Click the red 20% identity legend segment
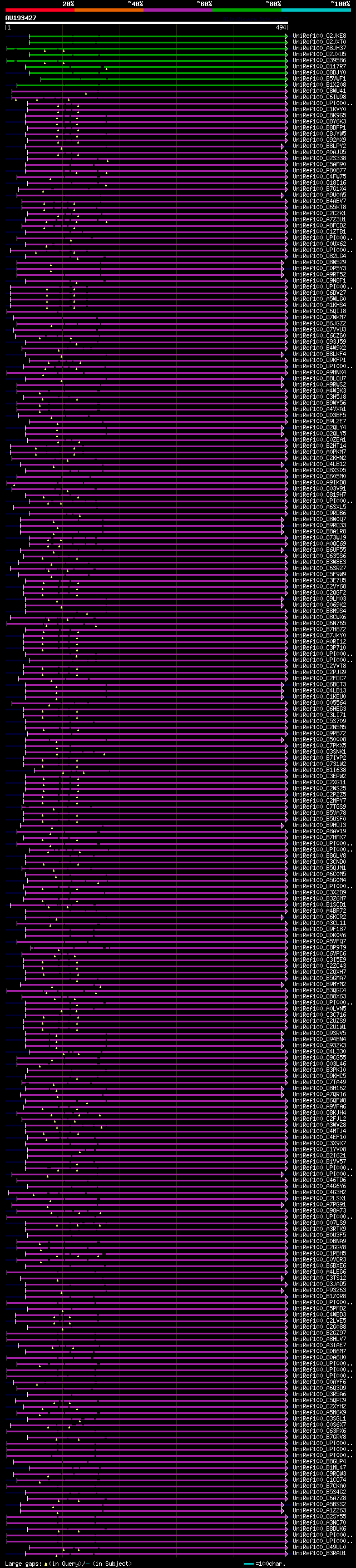356x1568 pixels. [x=39, y=10]
